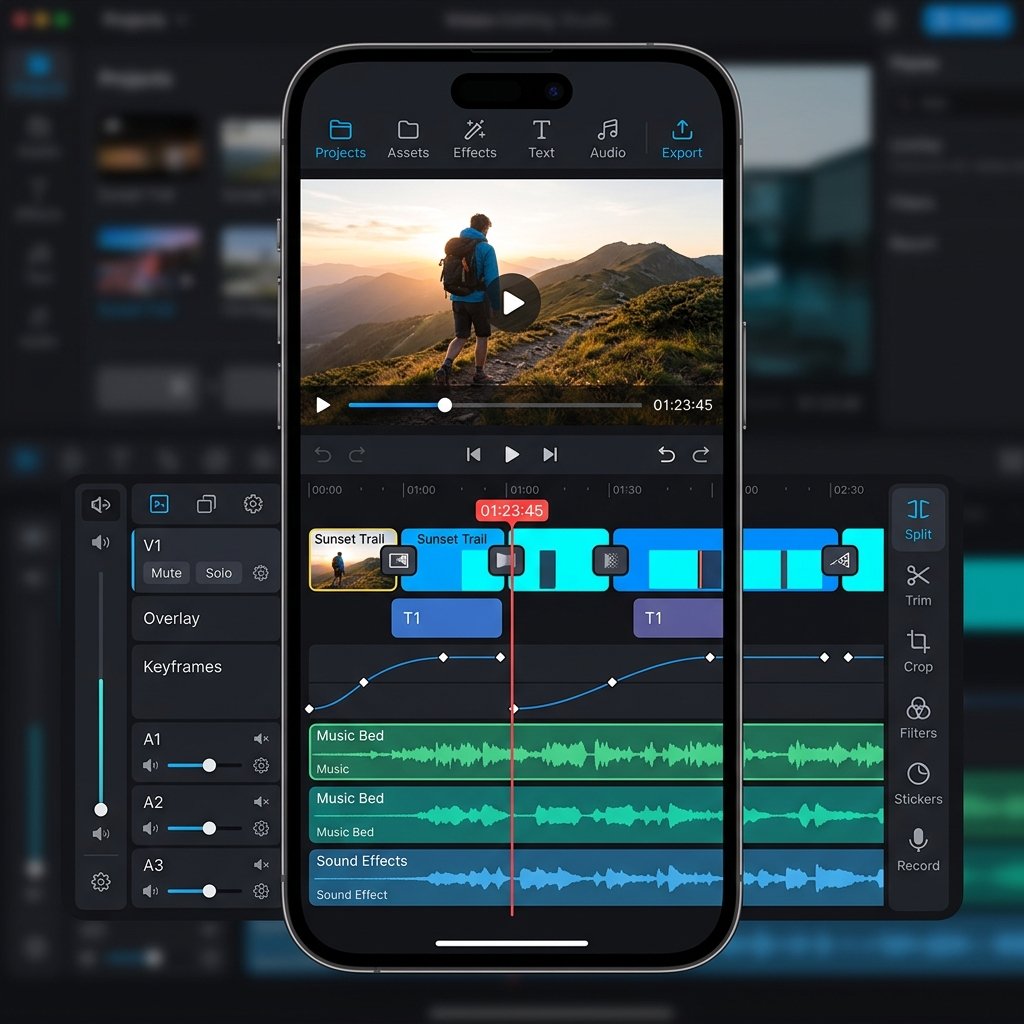Select the Sound Effects audio clip
Image resolution: width=1024 pixels, height=1024 pixels.
coord(596,877)
